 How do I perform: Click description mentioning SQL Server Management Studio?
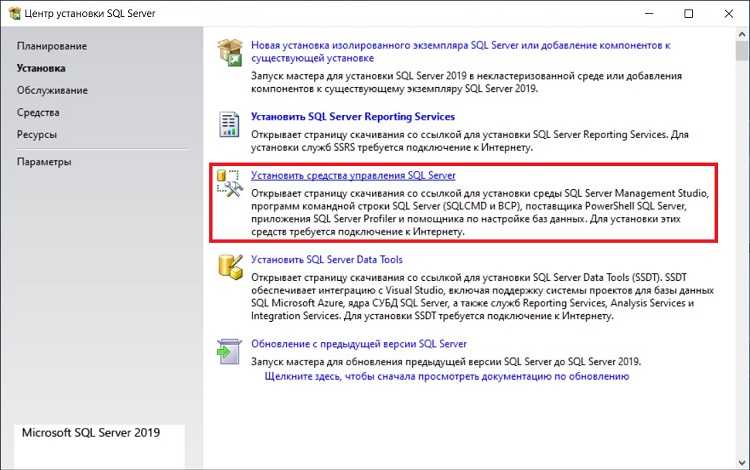pos(480,212)
